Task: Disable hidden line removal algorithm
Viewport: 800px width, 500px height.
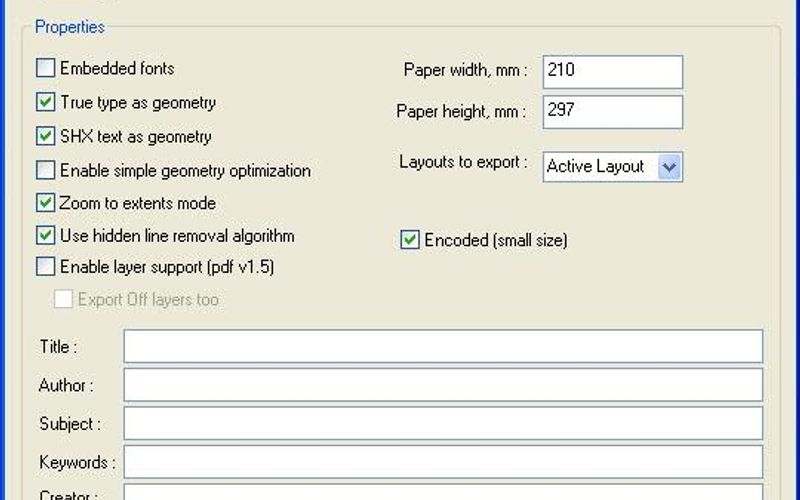Action: click(x=45, y=236)
